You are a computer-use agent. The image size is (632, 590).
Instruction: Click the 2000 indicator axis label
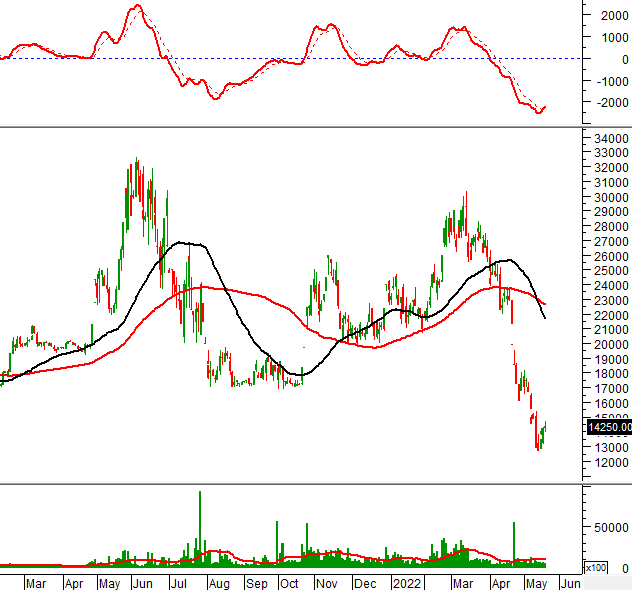click(609, 16)
